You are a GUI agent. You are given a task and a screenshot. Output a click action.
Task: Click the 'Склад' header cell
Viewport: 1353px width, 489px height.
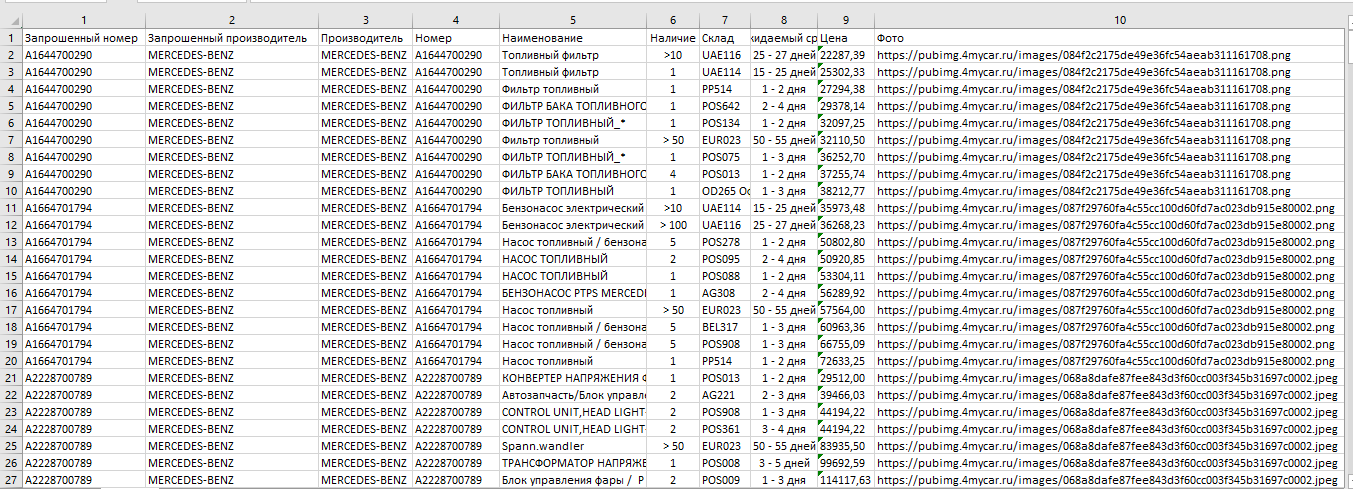724,38
